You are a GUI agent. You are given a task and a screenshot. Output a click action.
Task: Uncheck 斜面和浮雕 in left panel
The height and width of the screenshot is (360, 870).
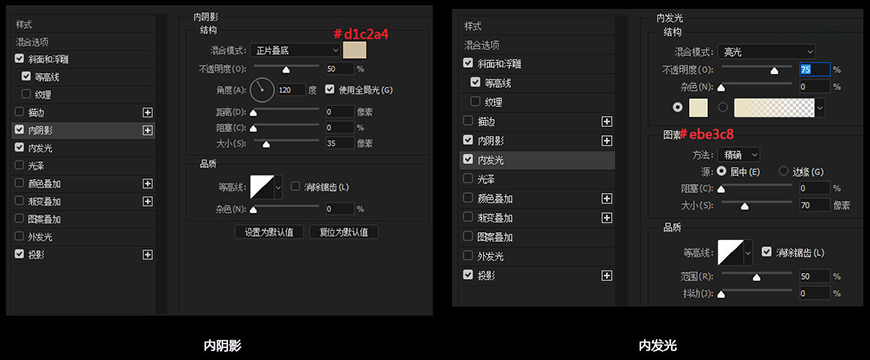(20, 58)
